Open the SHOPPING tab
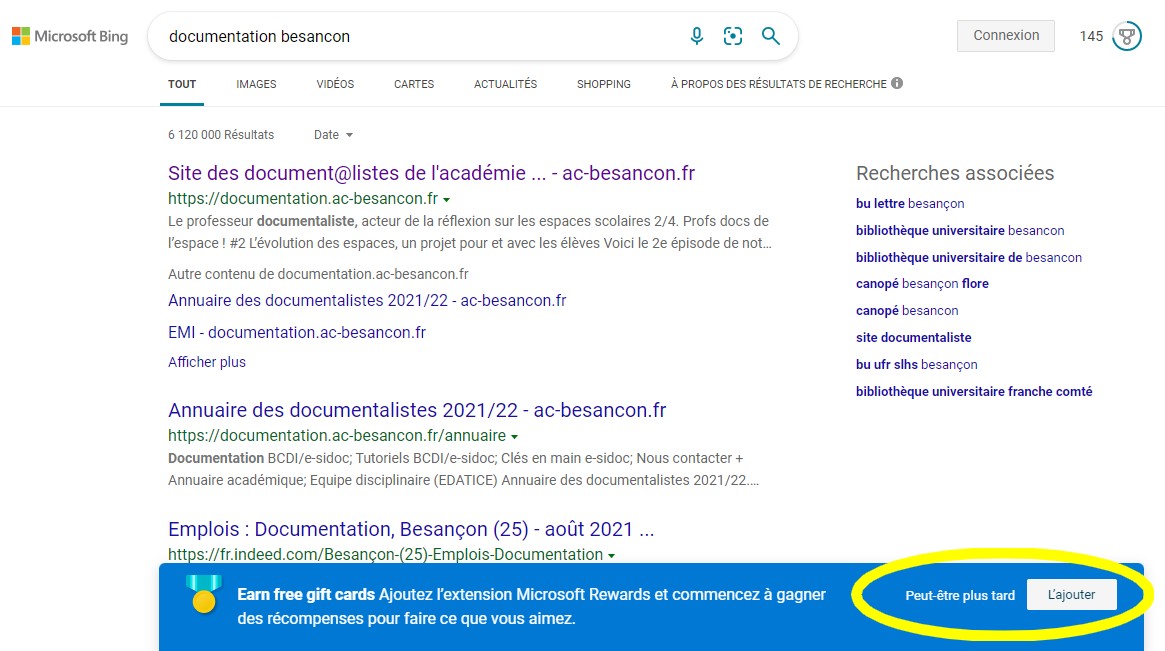 (603, 84)
